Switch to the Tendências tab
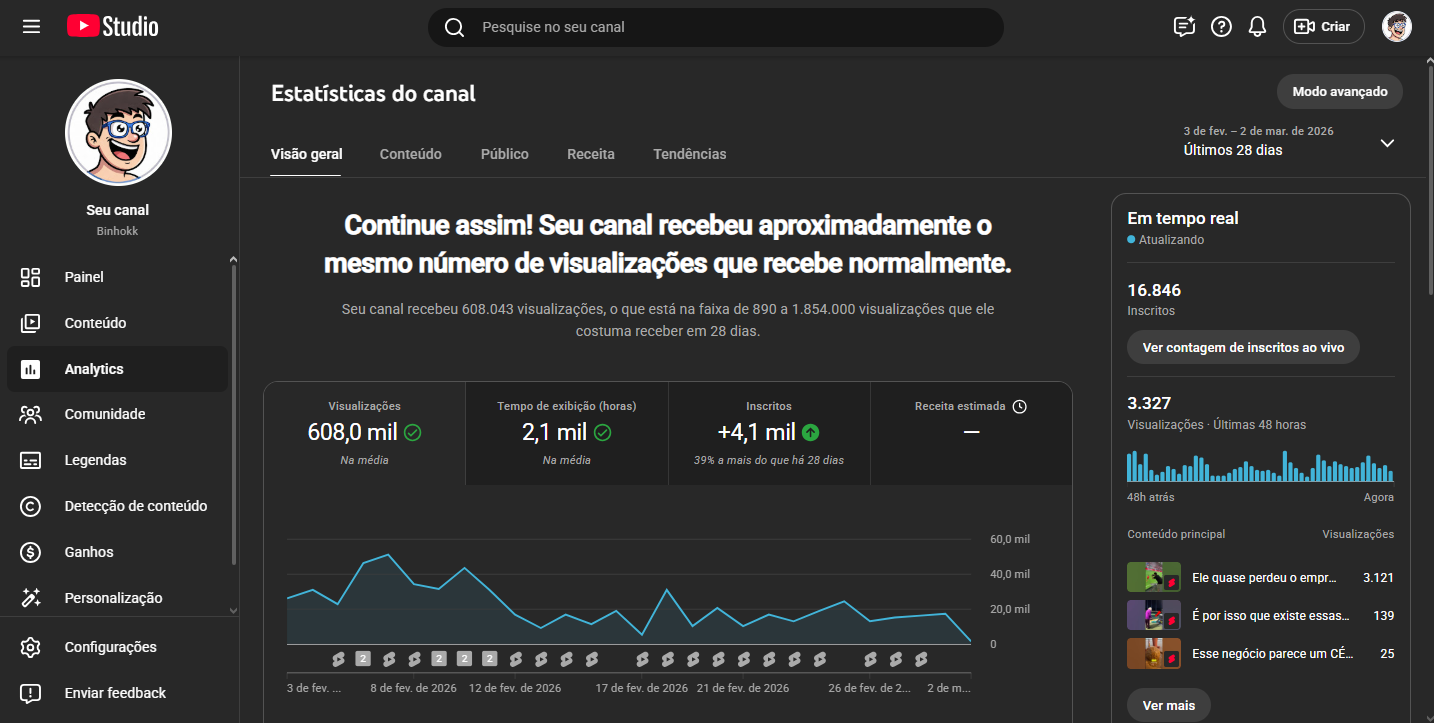Screen dimensions: 1434x723 coord(690,154)
